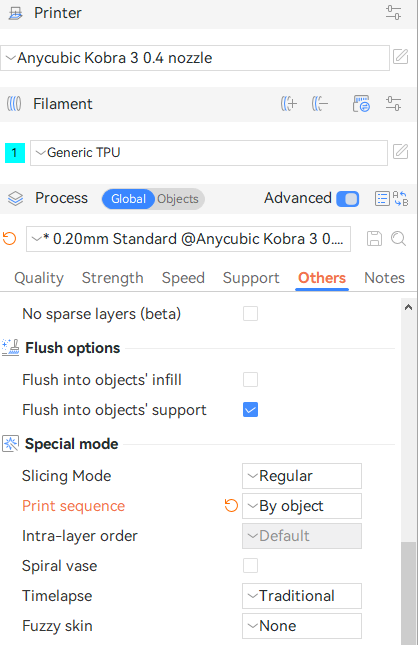Reset the Print sequence value

pyautogui.click(x=231, y=506)
